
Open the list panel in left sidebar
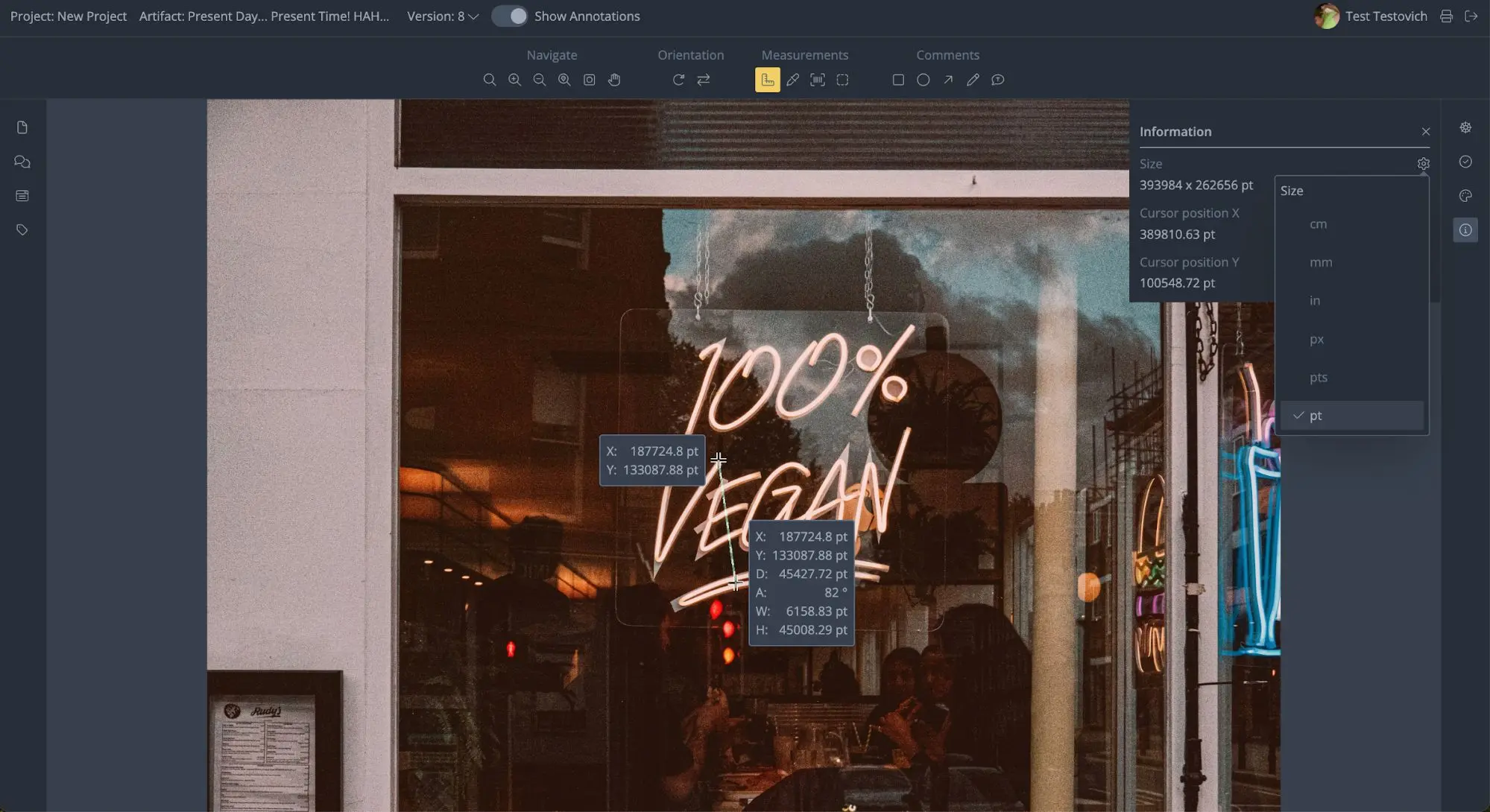tap(22, 196)
